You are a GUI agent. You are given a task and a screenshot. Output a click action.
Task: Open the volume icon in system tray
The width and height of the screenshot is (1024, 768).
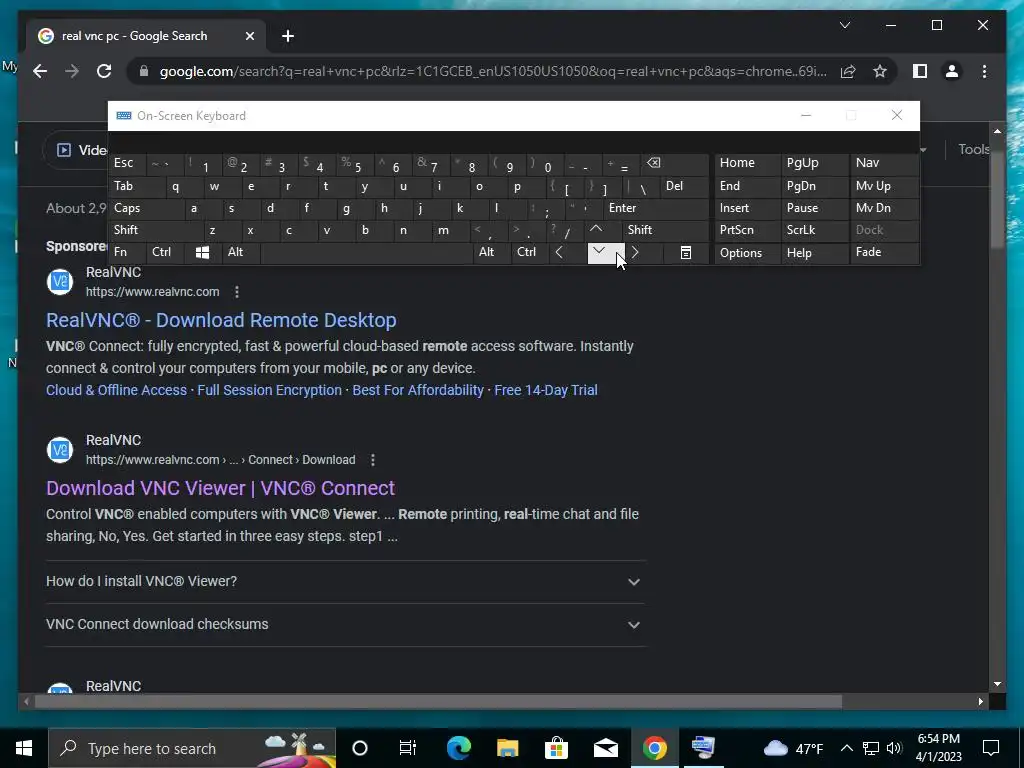point(894,748)
